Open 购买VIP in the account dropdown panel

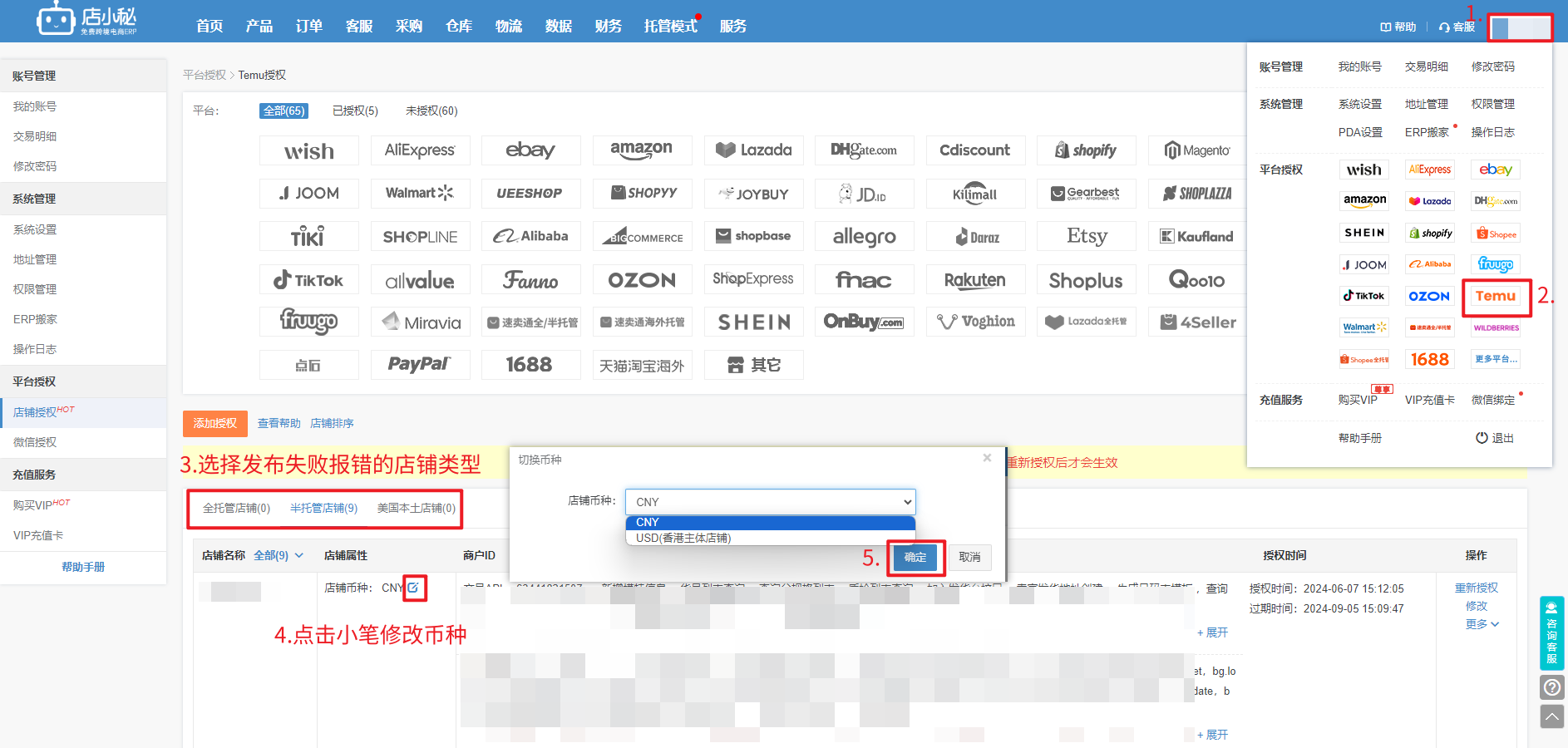pos(1358,400)
